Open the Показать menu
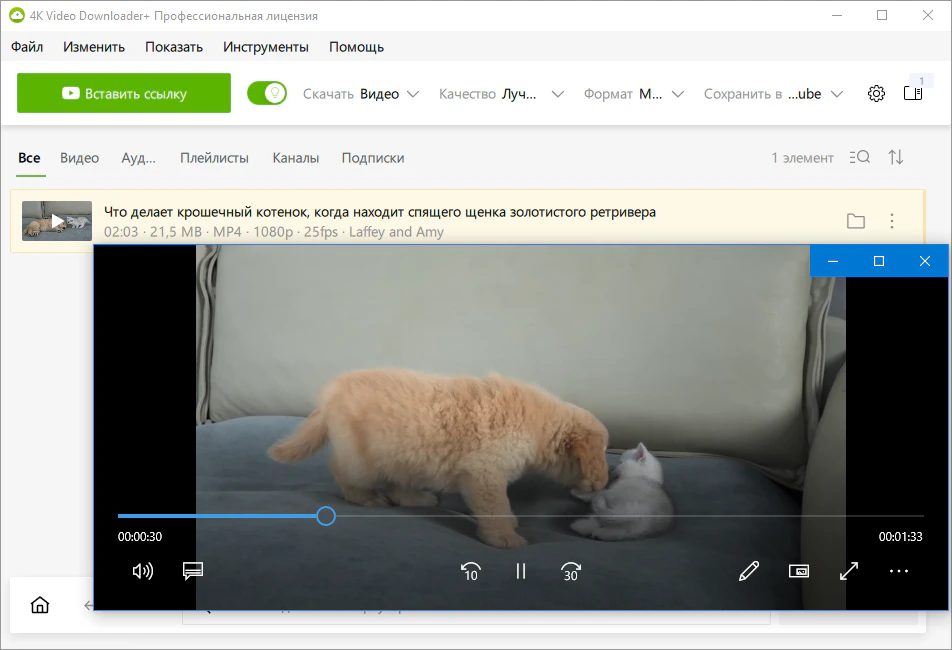 click(174, 47)
